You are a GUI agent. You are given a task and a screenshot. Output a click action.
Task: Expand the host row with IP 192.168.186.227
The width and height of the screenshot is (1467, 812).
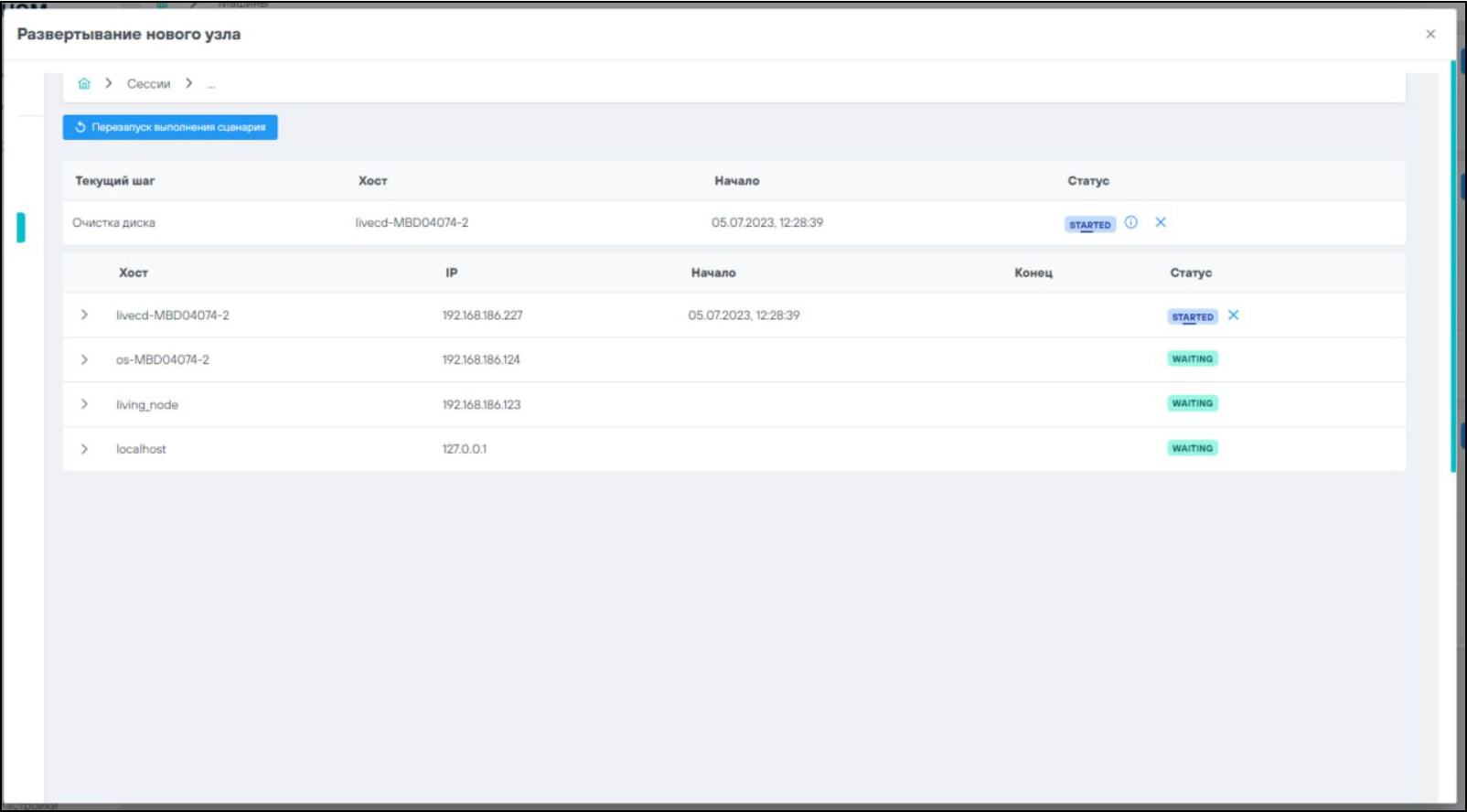(84, 315)
